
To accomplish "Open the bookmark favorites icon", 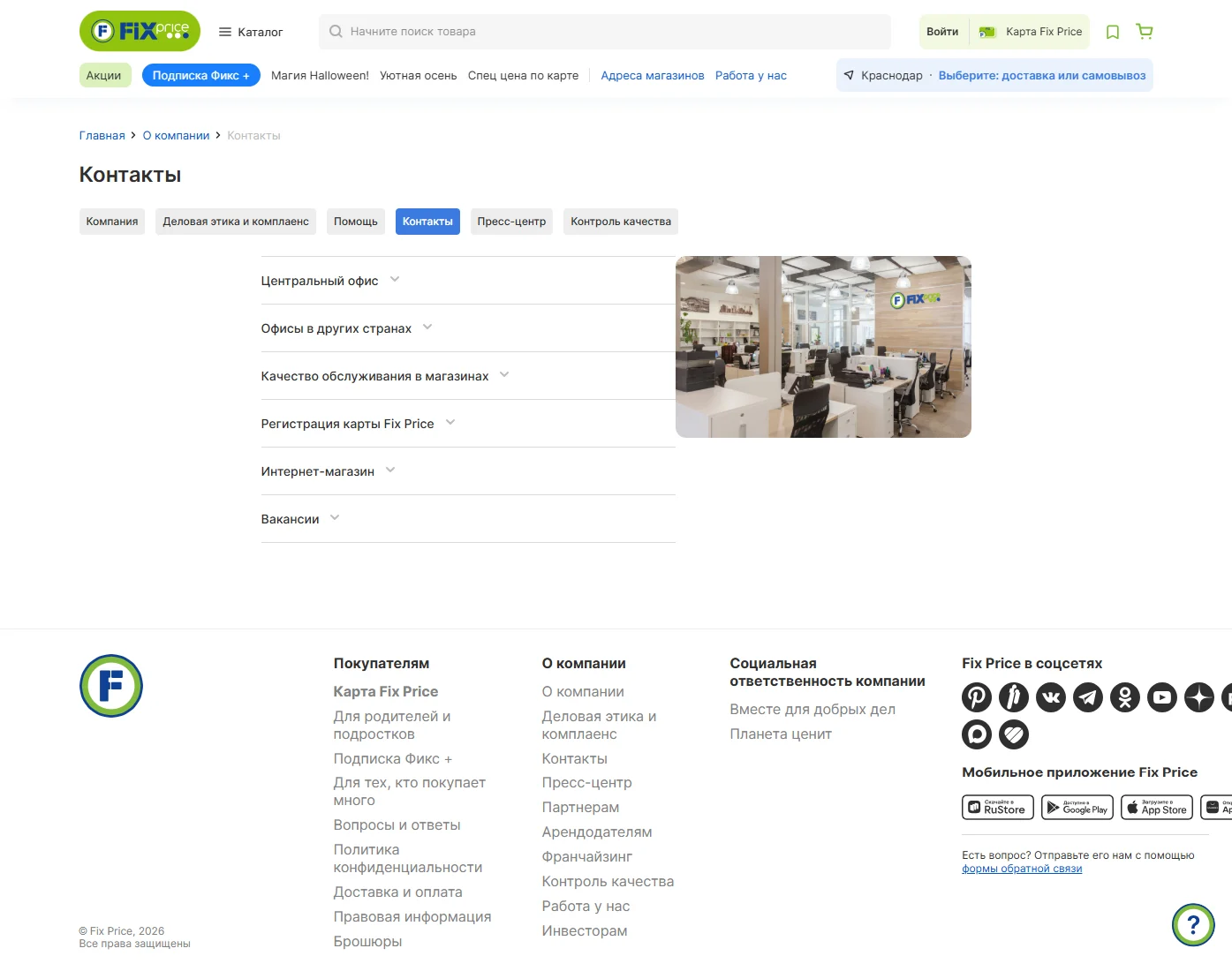I will pos(1113,32).
